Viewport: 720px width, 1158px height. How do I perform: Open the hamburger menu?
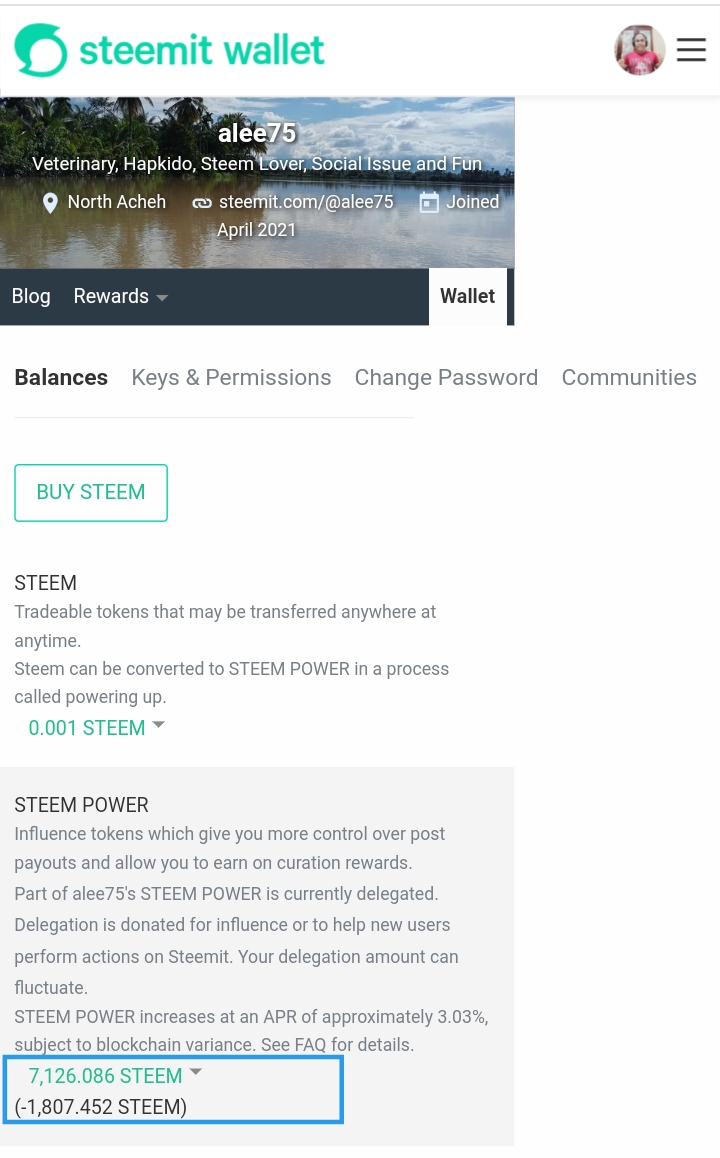pyautogui.click(x=691, y=50)
